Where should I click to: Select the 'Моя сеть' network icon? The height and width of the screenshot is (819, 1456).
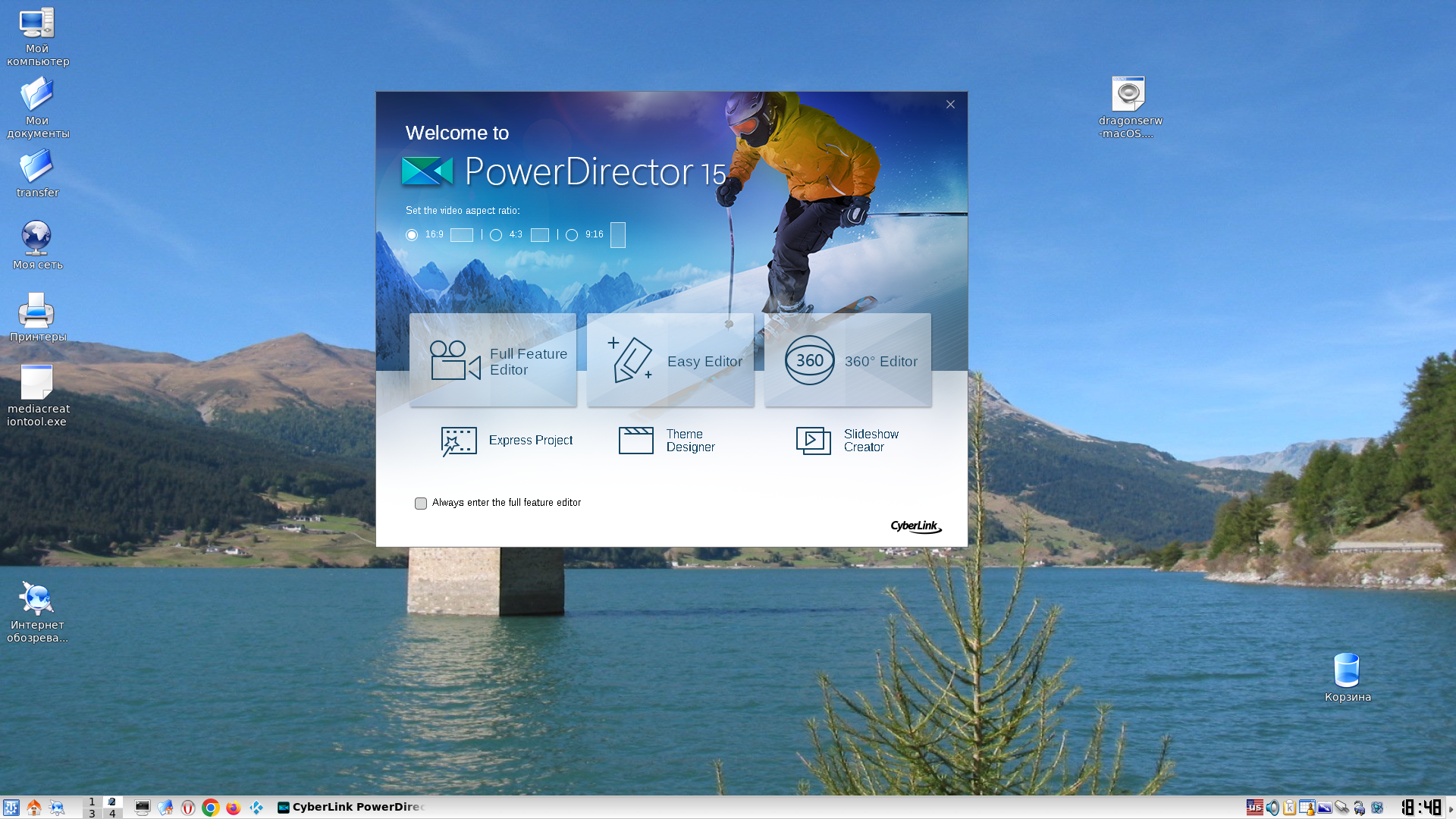[37, 245]
